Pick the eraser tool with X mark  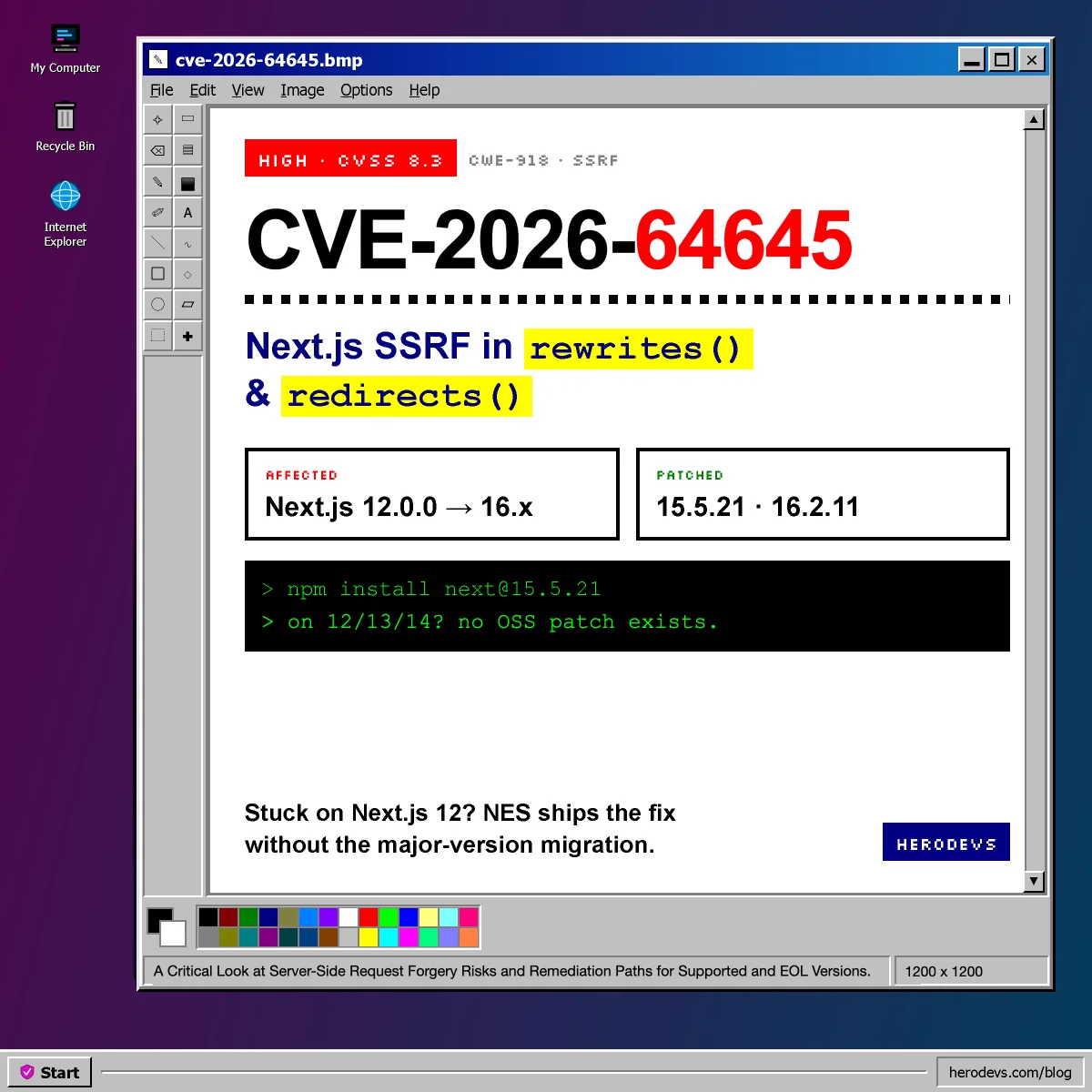pyautogui.click(x=158, y=150)
